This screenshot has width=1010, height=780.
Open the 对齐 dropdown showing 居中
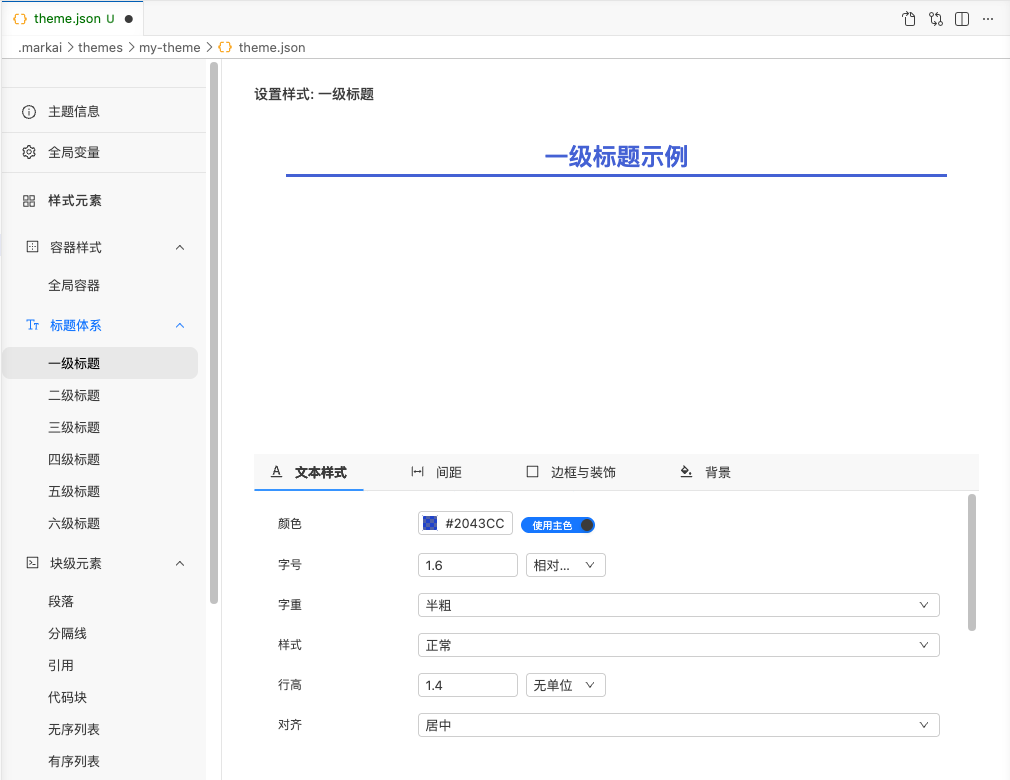point(679,725)
